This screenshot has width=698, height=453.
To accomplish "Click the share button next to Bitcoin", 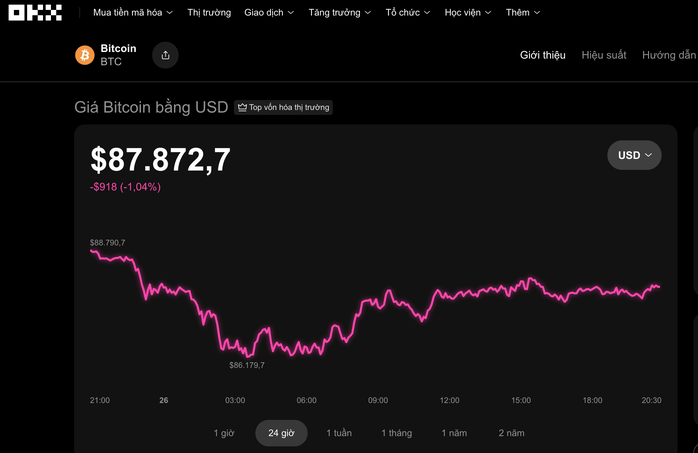I will [x=165, y=55].
